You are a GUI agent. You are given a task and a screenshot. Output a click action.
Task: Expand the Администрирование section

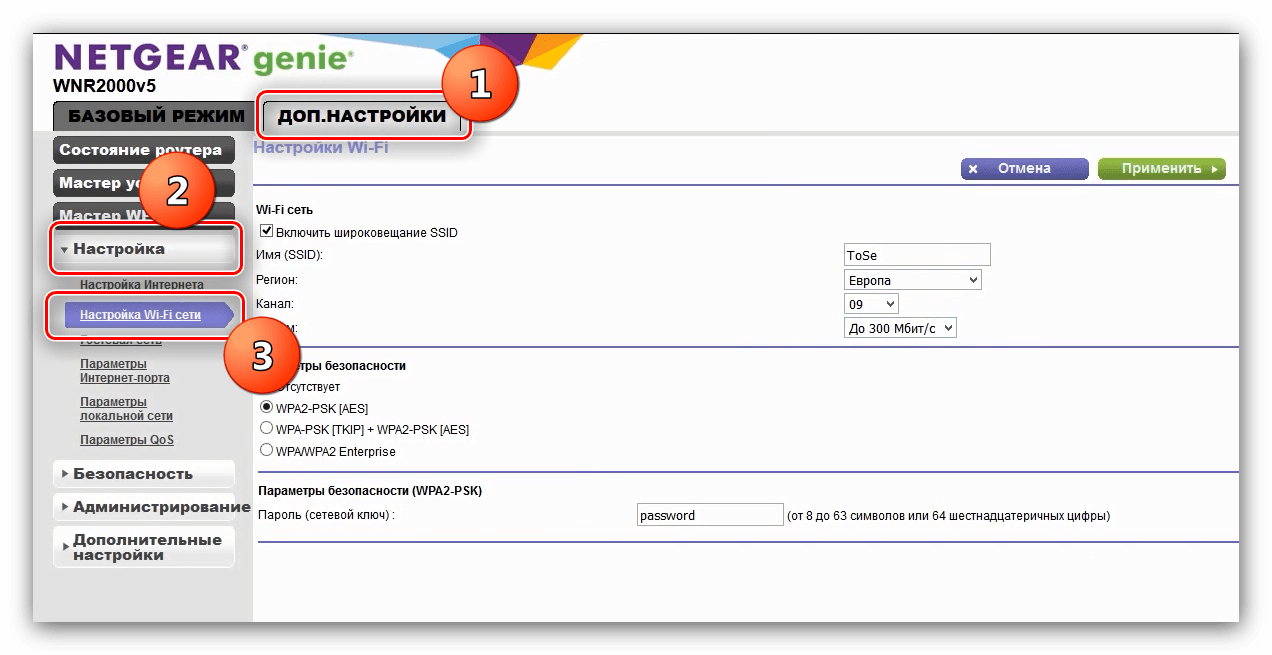(x=150, y=507)
